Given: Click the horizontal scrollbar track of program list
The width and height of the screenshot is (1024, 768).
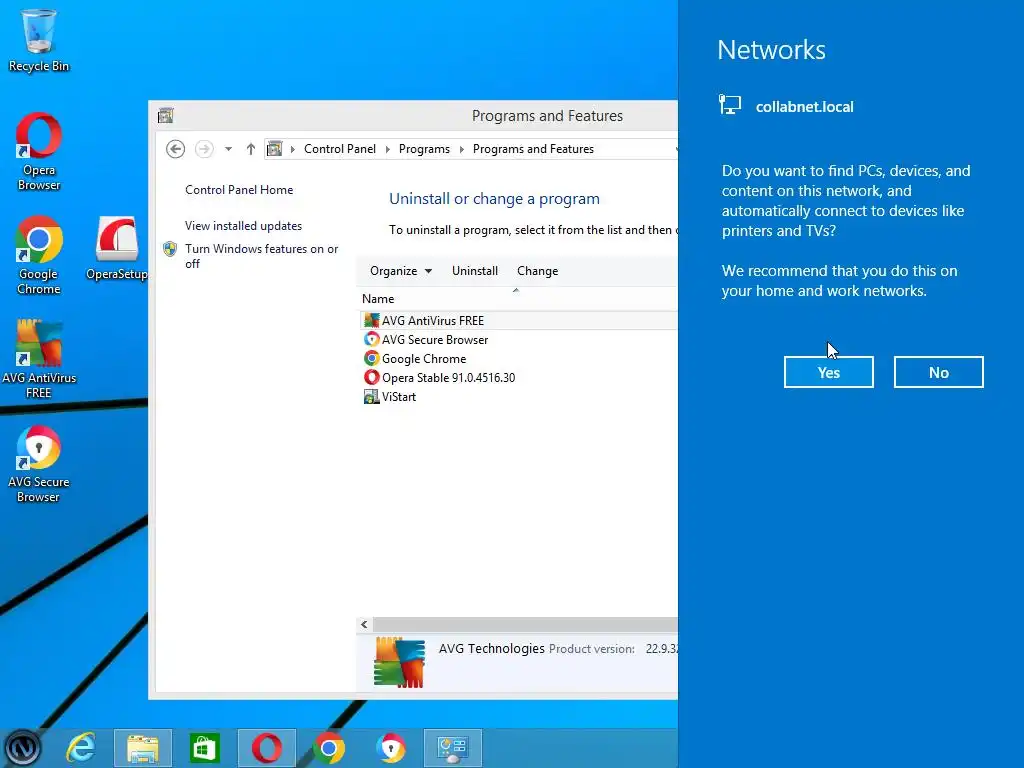Looking at the screenshot, I should coord(525,624).
